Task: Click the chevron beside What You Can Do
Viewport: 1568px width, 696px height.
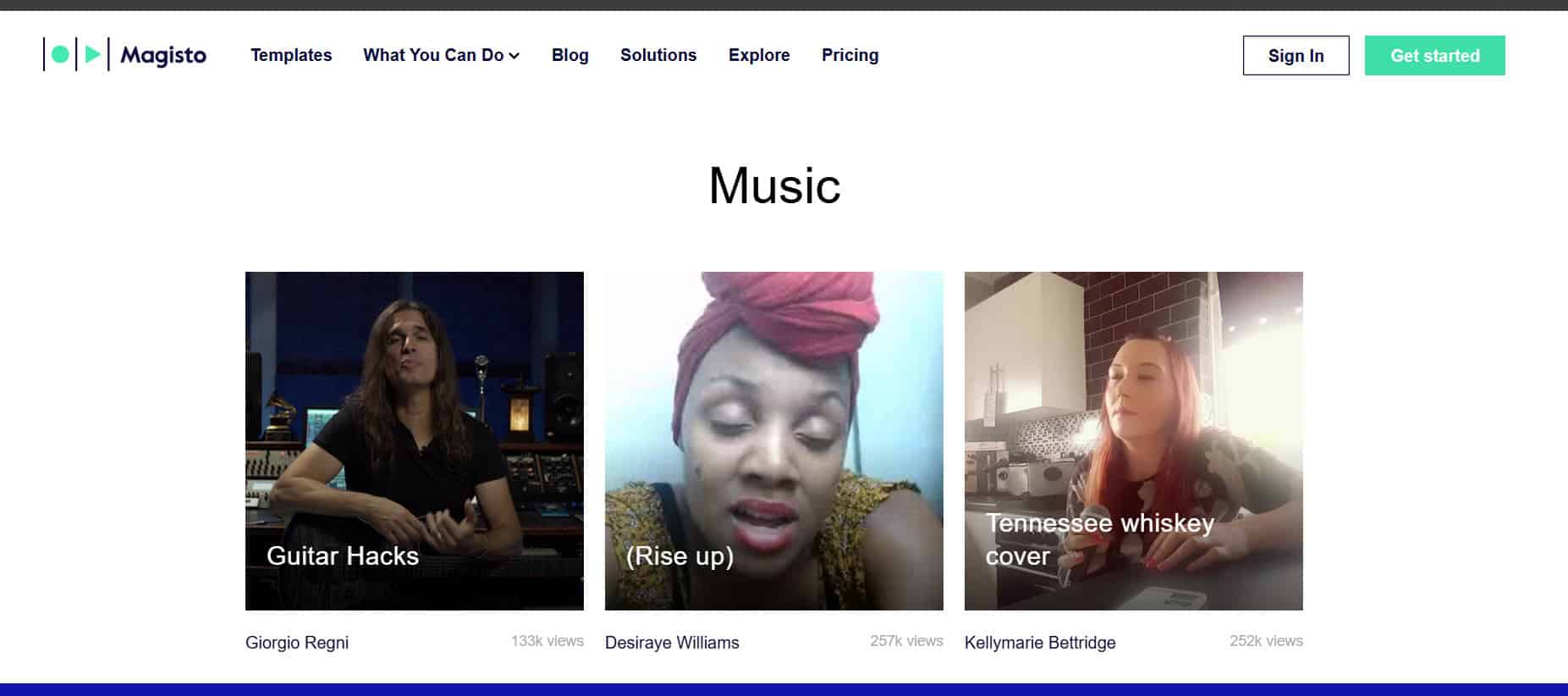Action: tap(514, 56)
